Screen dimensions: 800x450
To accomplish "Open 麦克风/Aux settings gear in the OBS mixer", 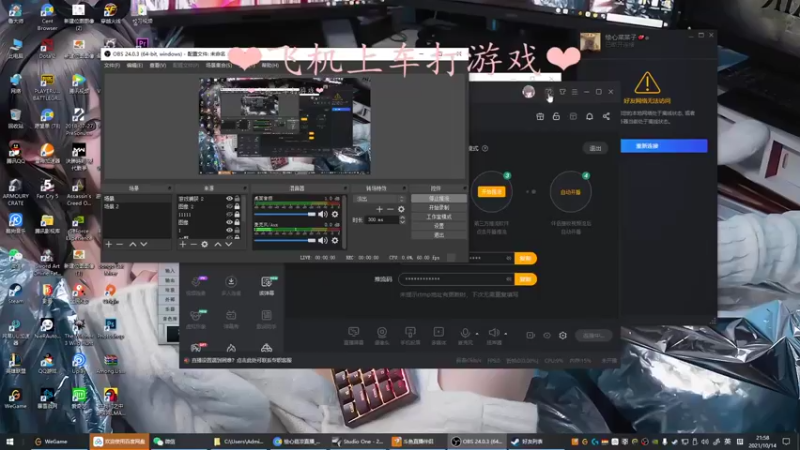I will pyautogui.click(x=335, y=240).
